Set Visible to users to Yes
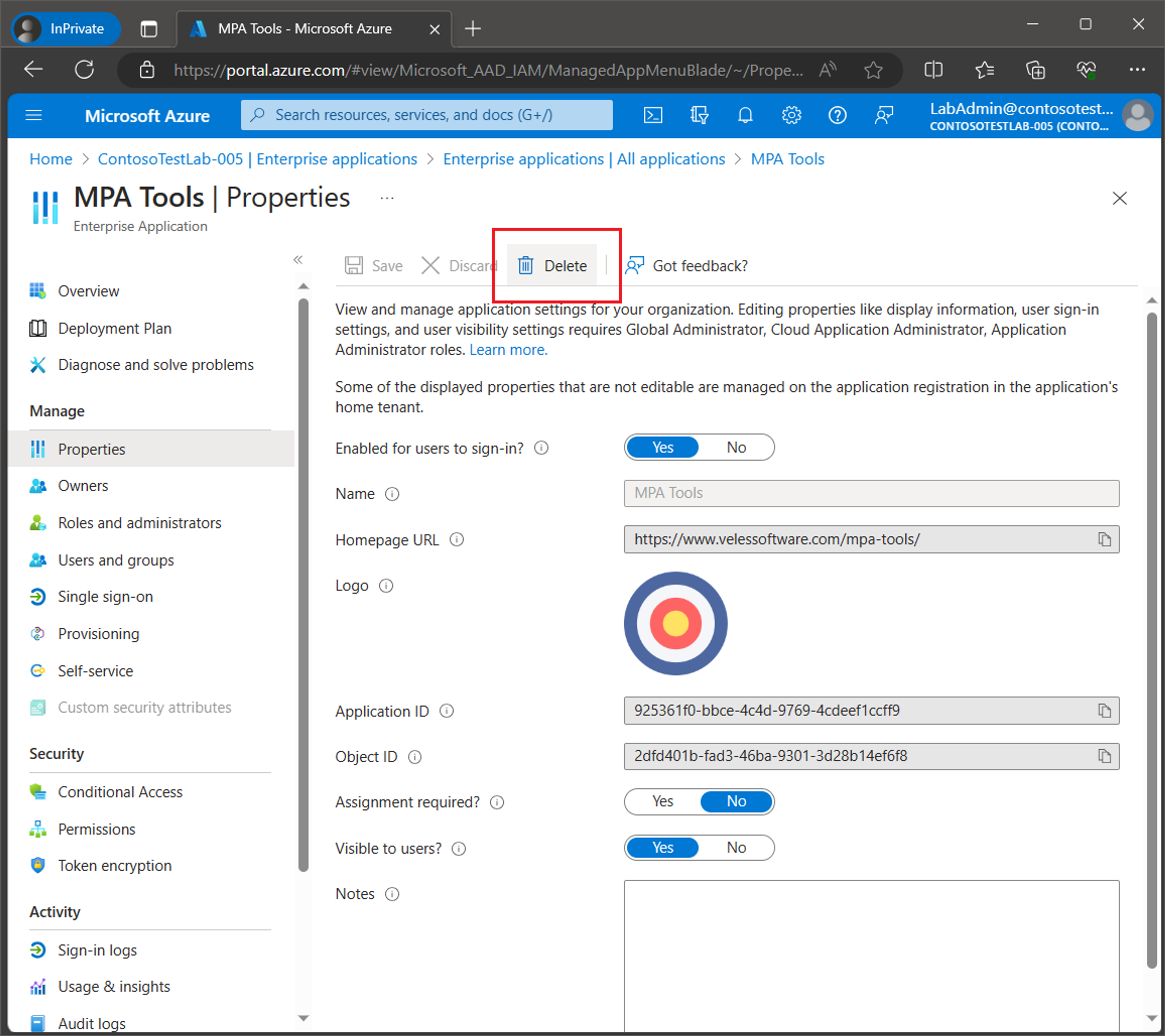This screenshot has width=1165, height=1036. (662, 847)
